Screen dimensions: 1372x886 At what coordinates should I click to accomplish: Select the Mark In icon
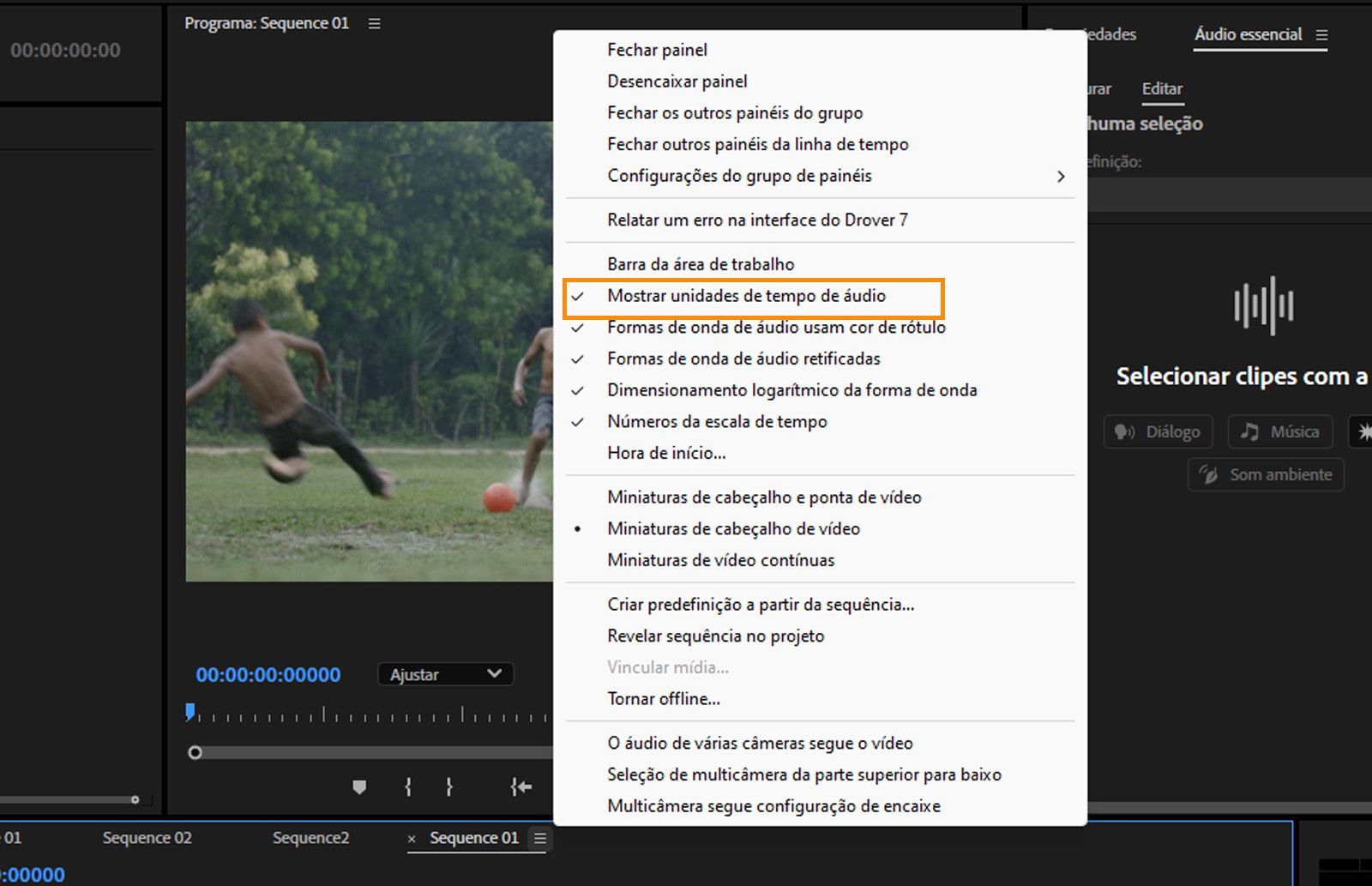coord(407,787)
